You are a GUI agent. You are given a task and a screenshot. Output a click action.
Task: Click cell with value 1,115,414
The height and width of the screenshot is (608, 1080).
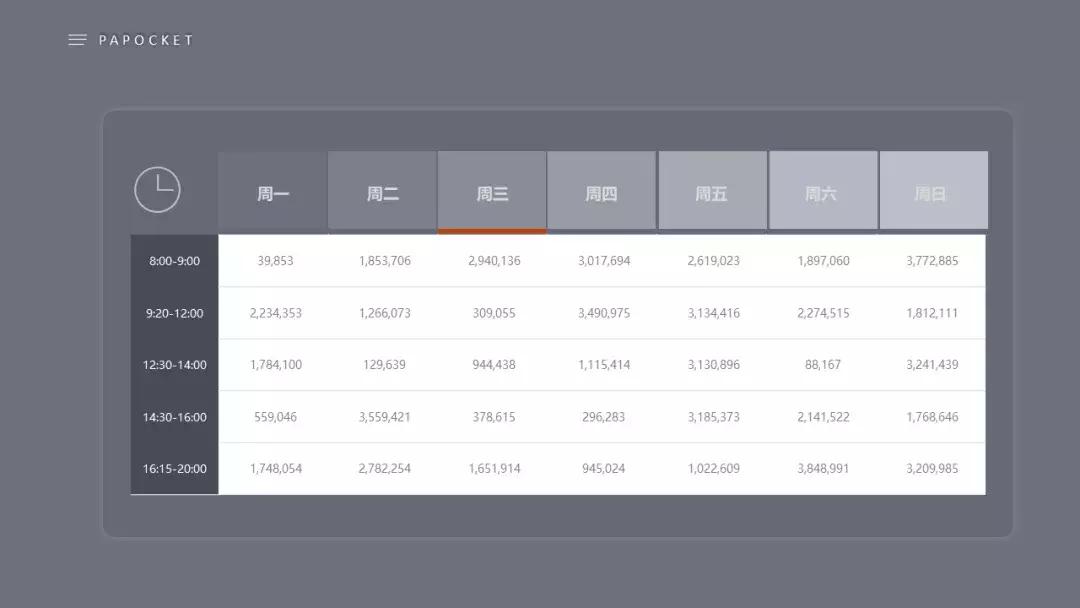(603, 365)
